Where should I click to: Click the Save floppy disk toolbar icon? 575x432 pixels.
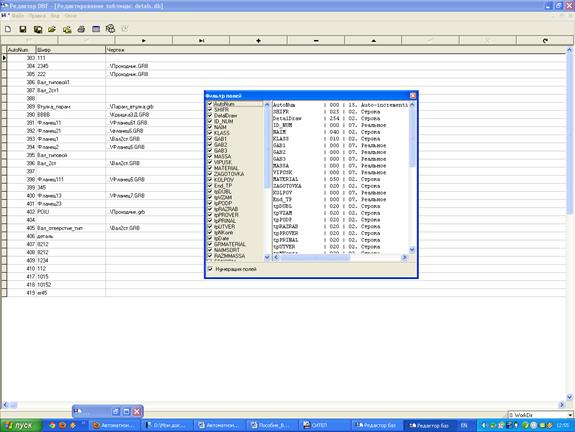[x=23, y=29]
